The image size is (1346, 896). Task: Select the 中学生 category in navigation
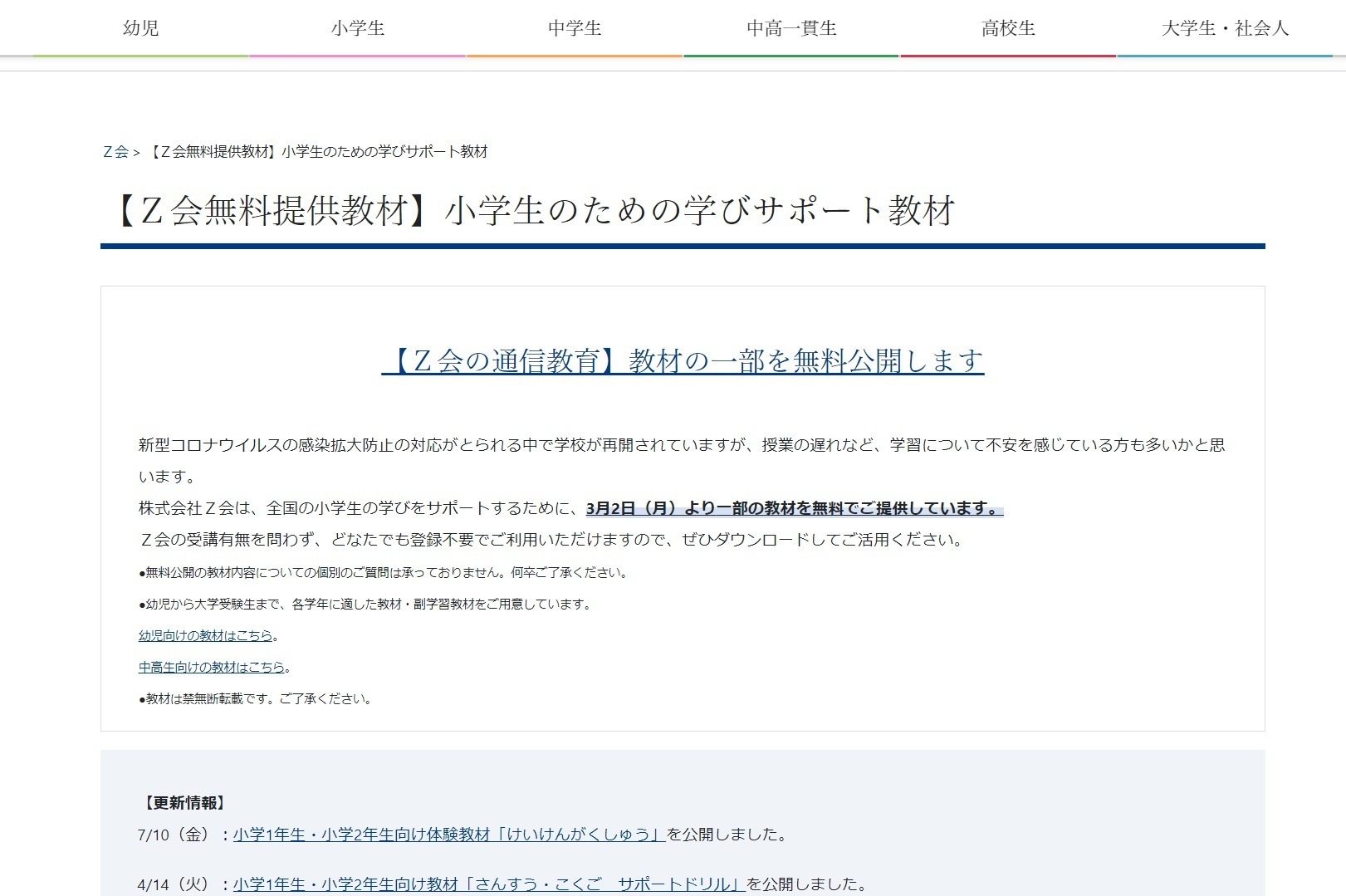coord(575,27)
